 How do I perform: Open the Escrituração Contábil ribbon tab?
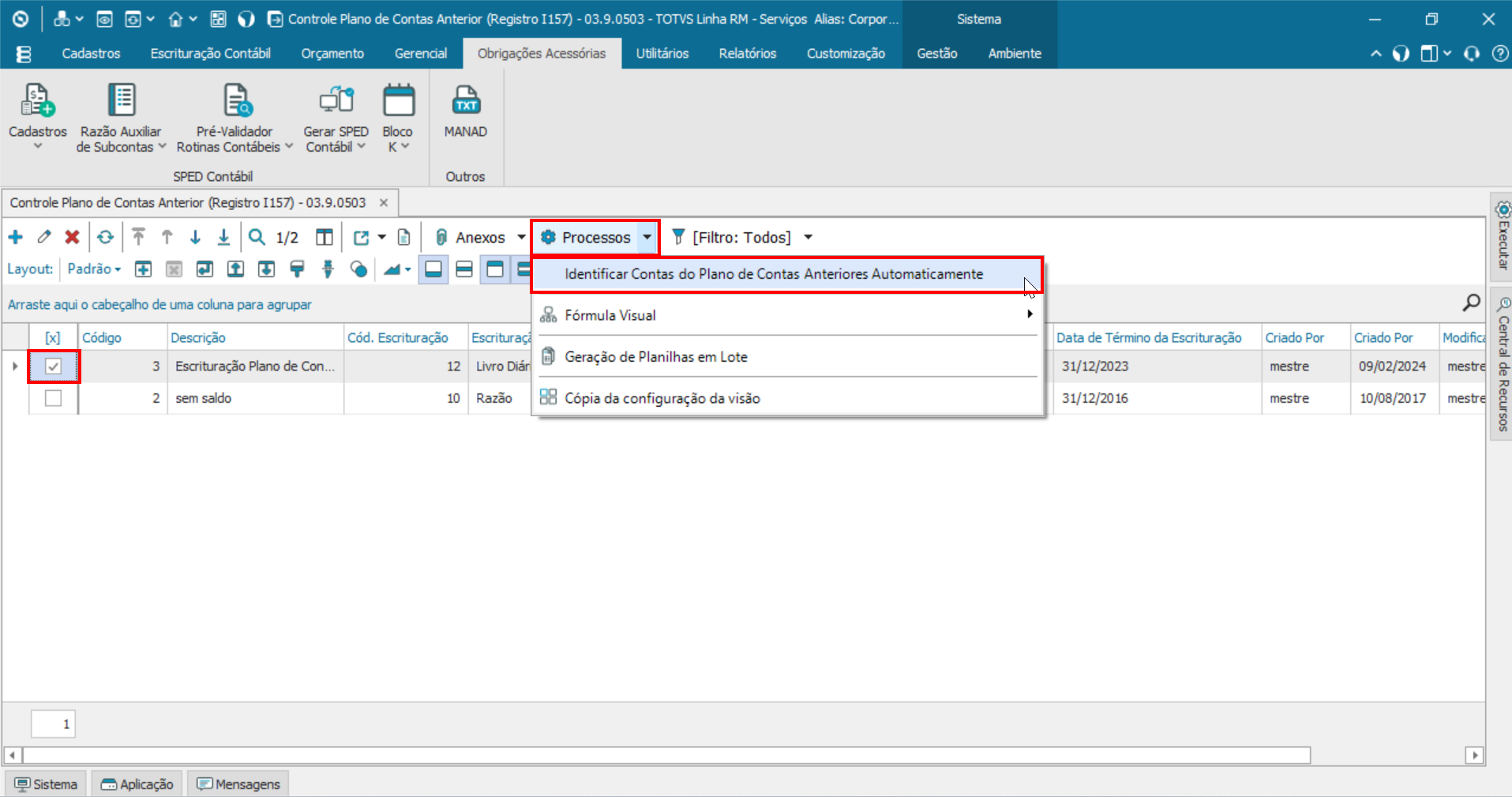click(210, 54)
